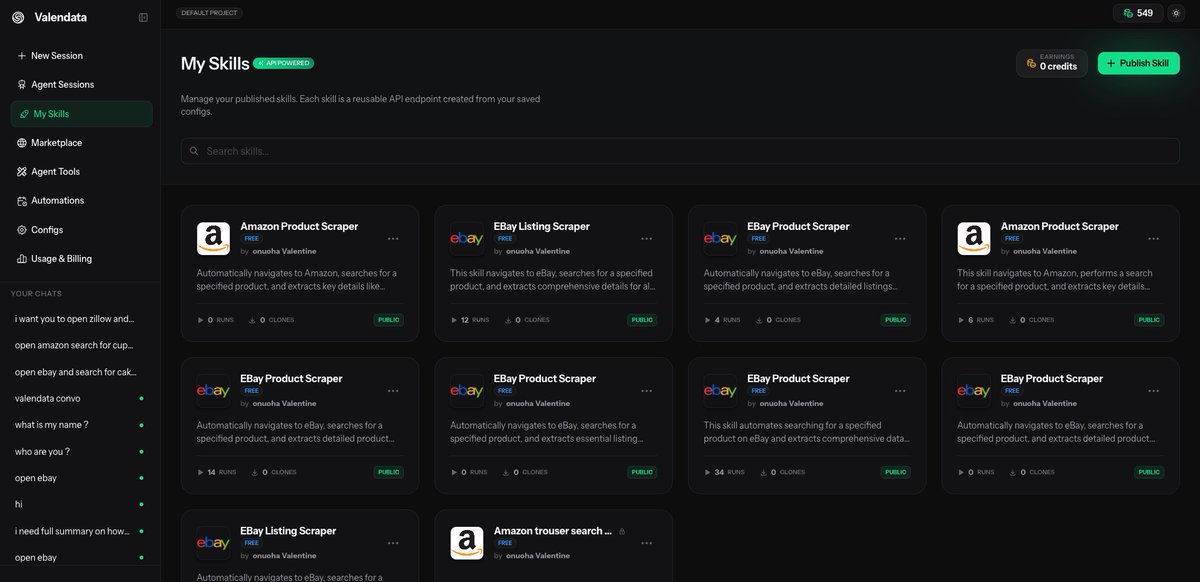Open the chat "i want you to open zillow and..."
Viewport: 1200px width, 582px height.
(74, 319)
